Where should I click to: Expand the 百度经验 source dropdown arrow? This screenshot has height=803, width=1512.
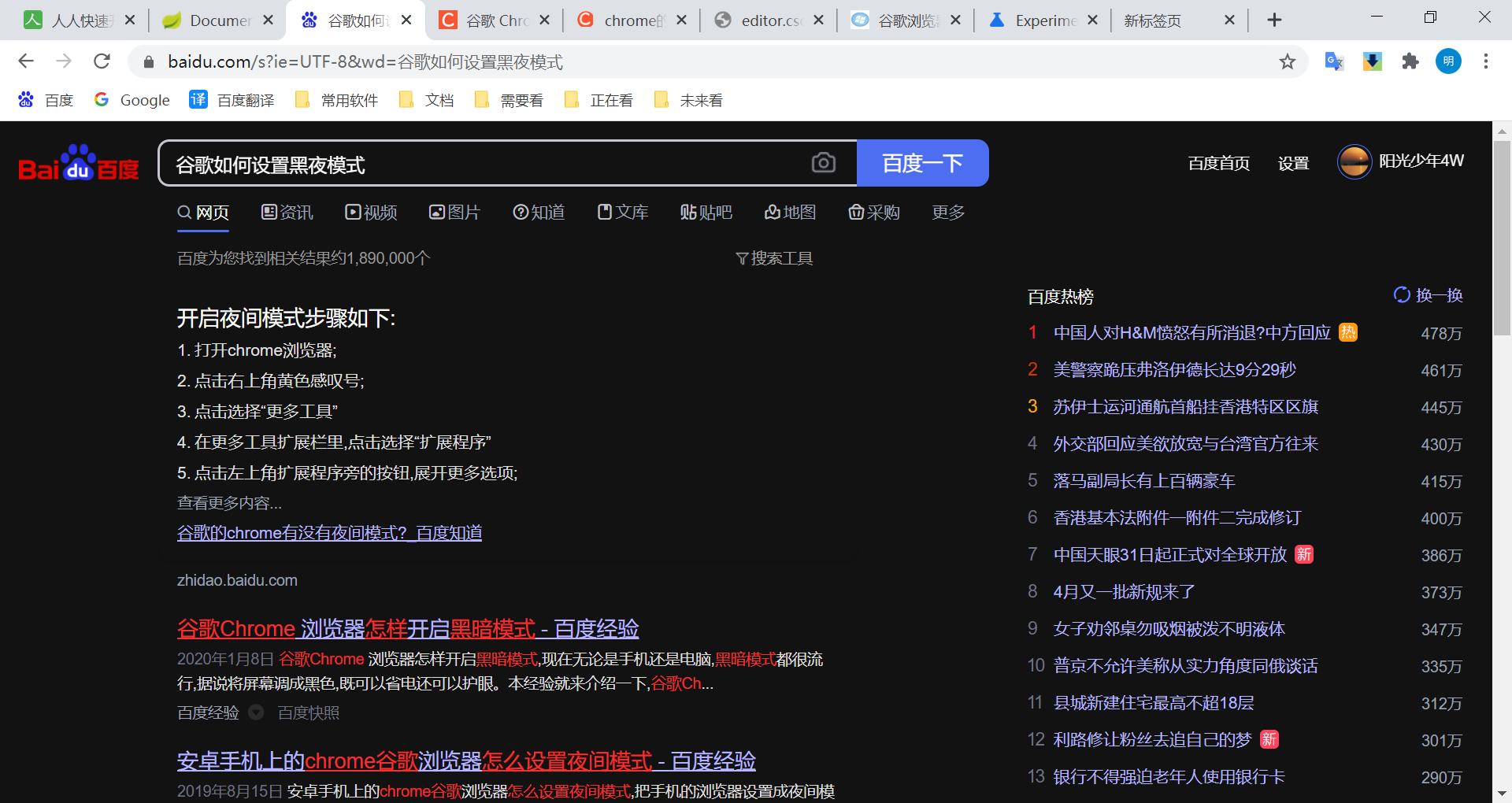[x=256, y=712]
